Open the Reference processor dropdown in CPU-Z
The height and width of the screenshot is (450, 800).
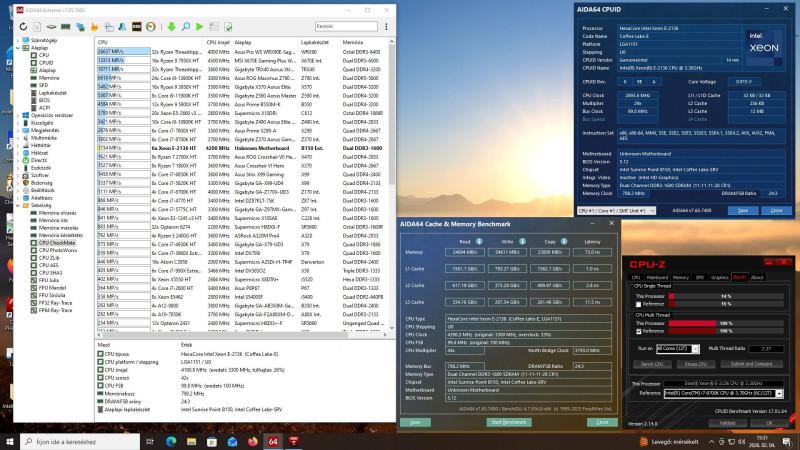(779, 393)
